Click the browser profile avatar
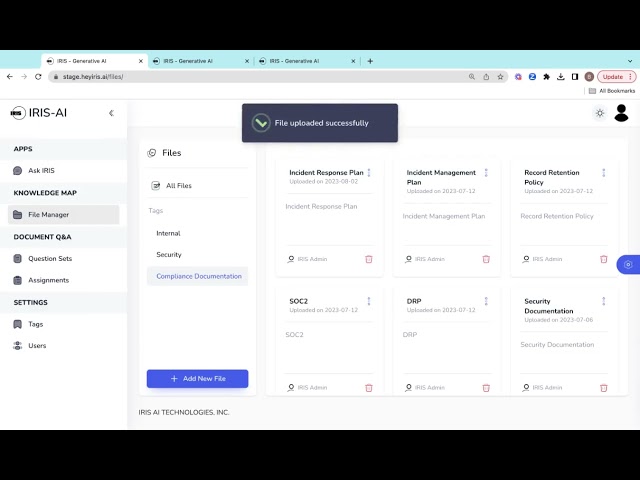This screenshot has height=480, width=640. [589, 77]
